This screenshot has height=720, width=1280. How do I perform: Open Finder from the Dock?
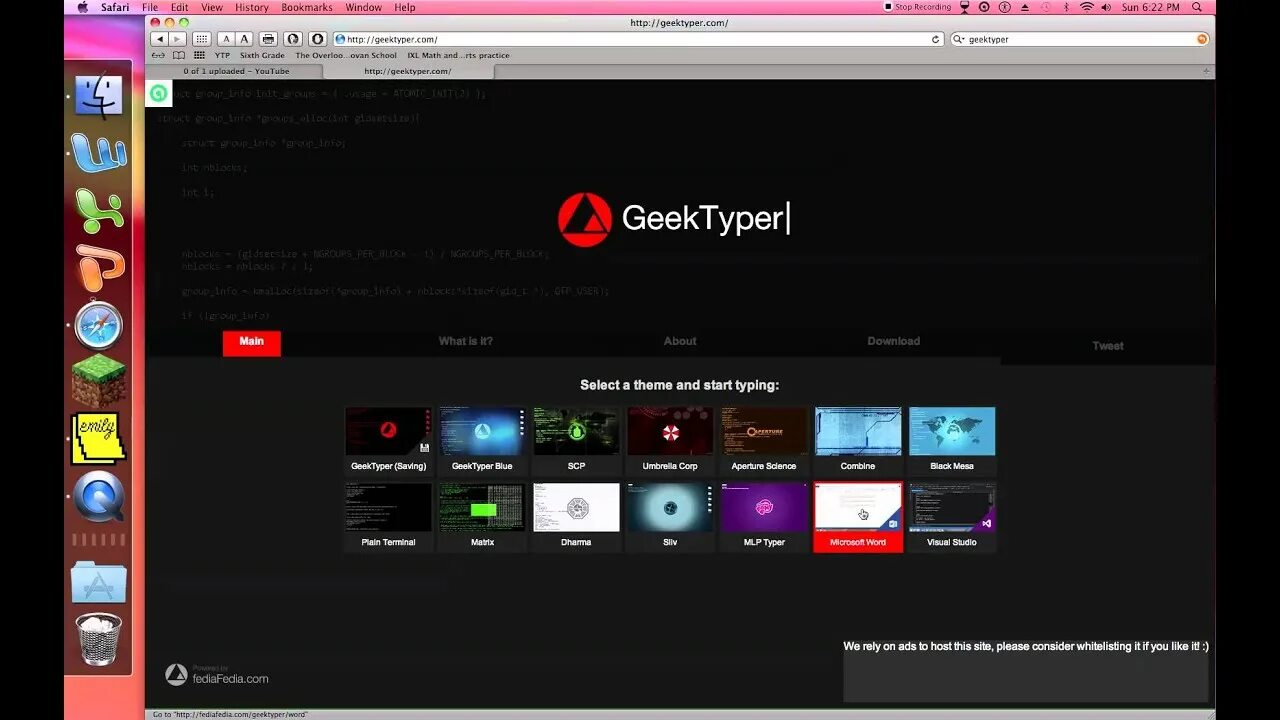click(x=98, y=96)
